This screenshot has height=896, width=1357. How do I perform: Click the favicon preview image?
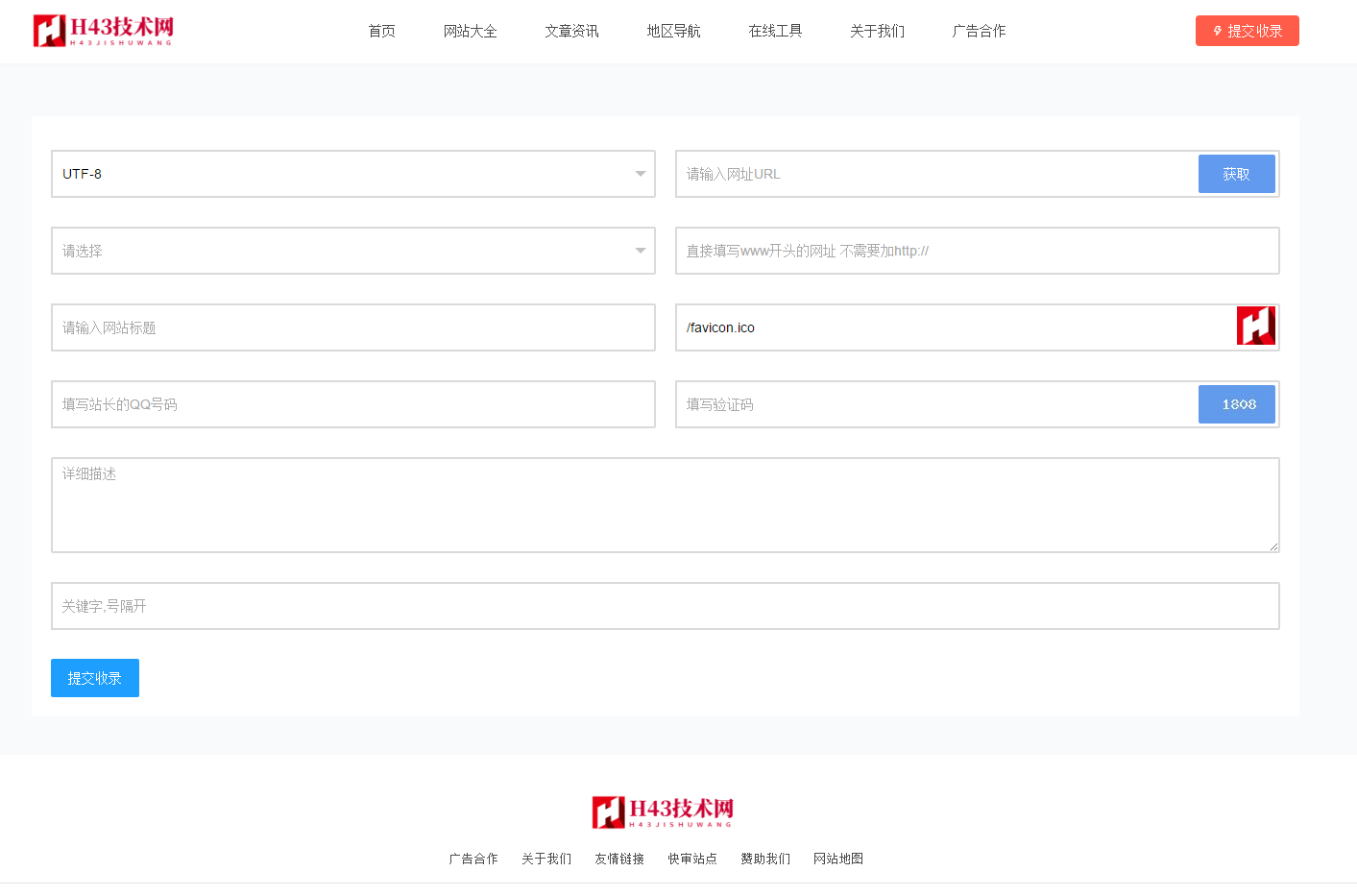click(x=1255, y=327)
